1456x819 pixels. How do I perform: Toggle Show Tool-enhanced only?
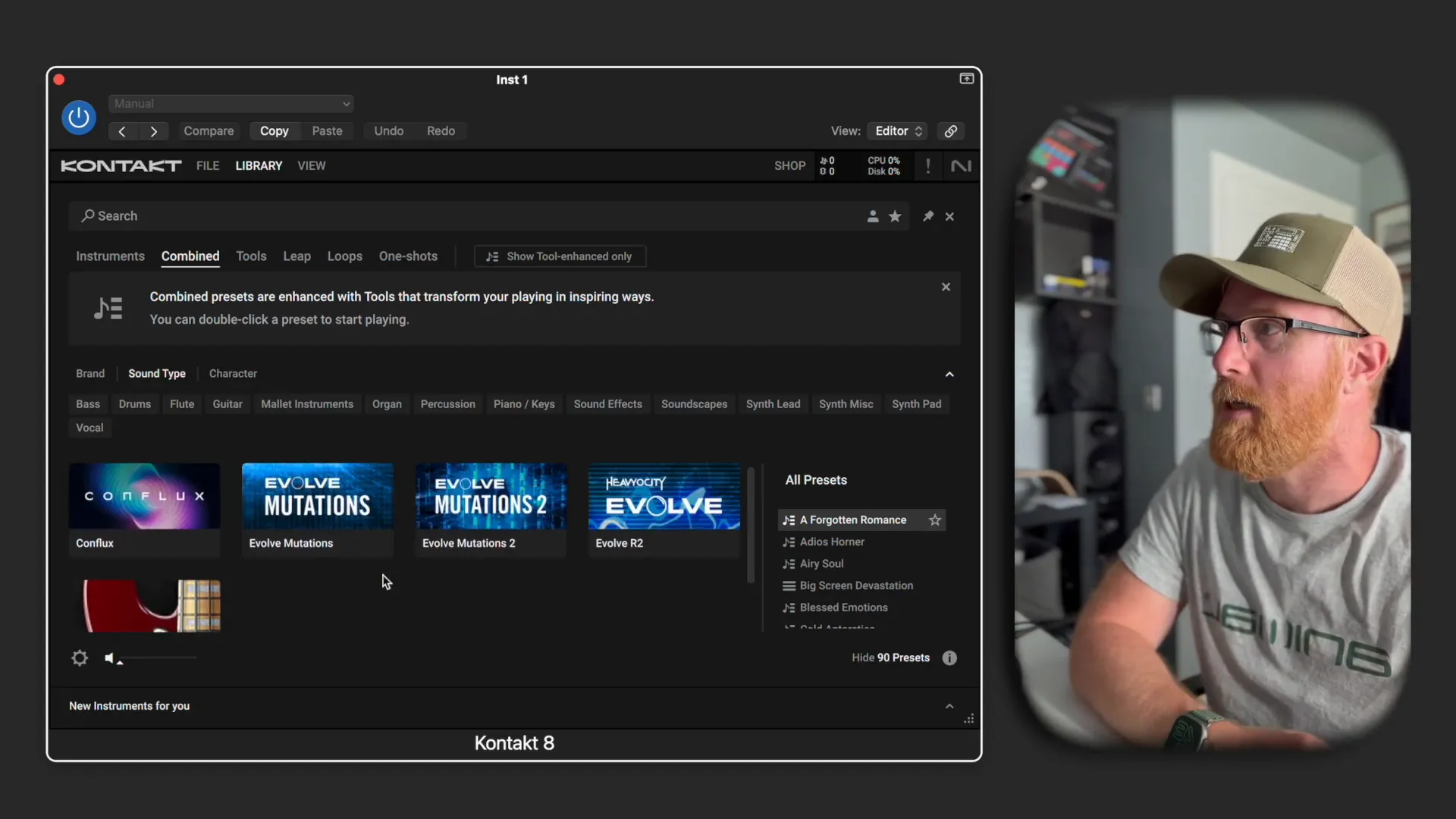click(x=560, y=256)
